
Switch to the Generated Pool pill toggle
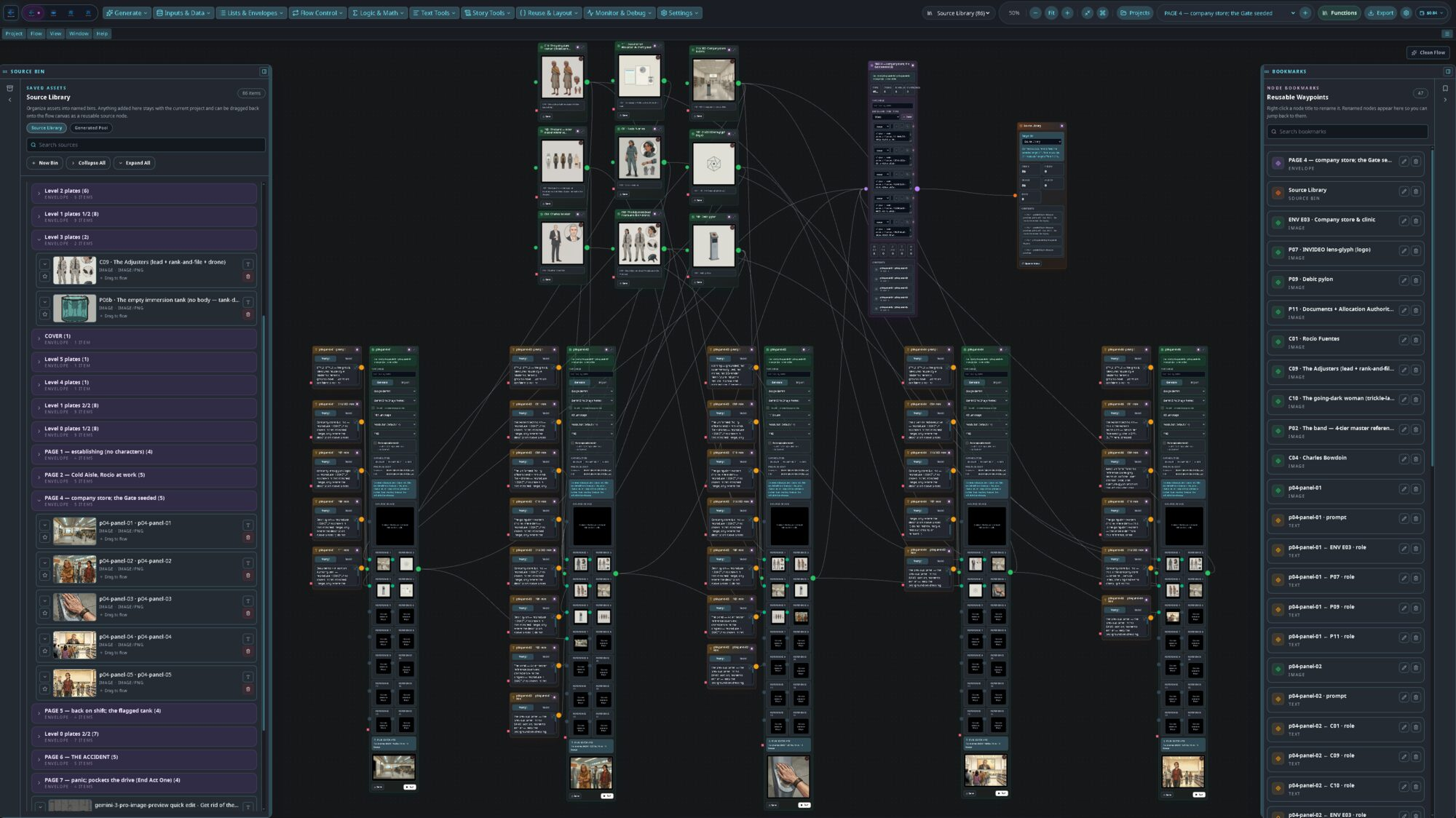tap(91, 128)
